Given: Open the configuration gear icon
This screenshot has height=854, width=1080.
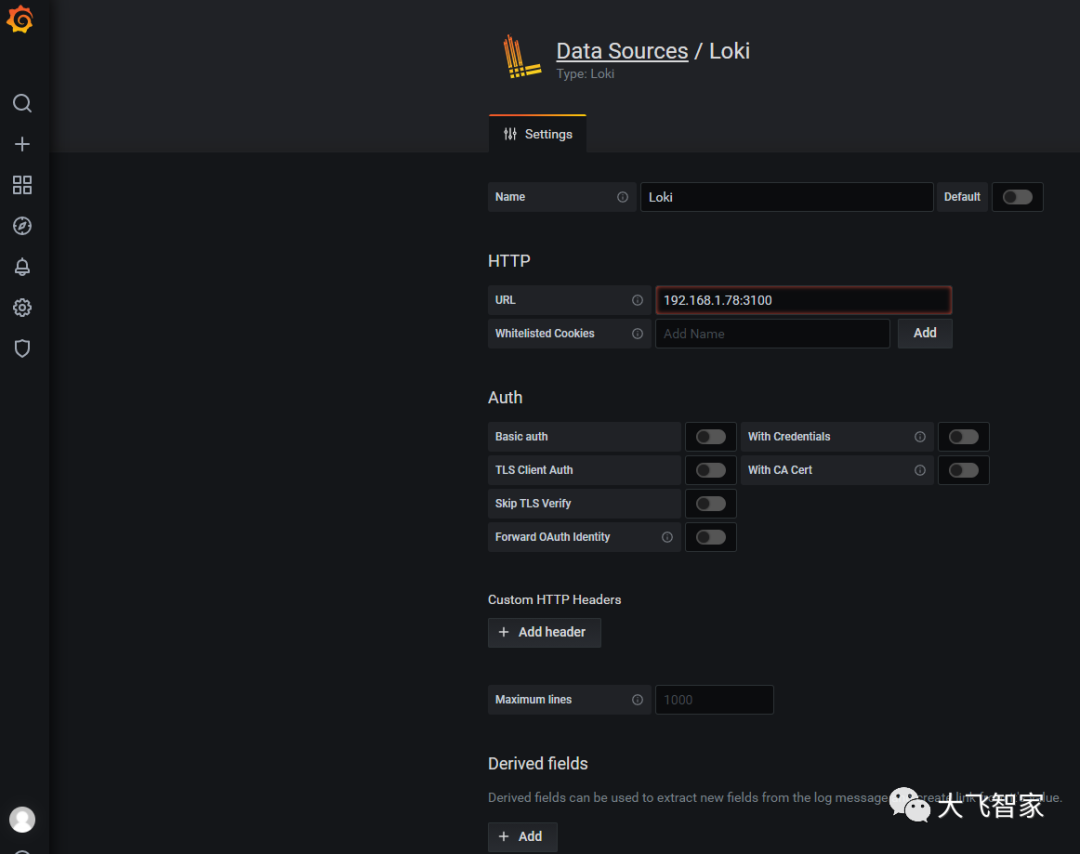Looking at the screenshot, I should tap(22, 307).
